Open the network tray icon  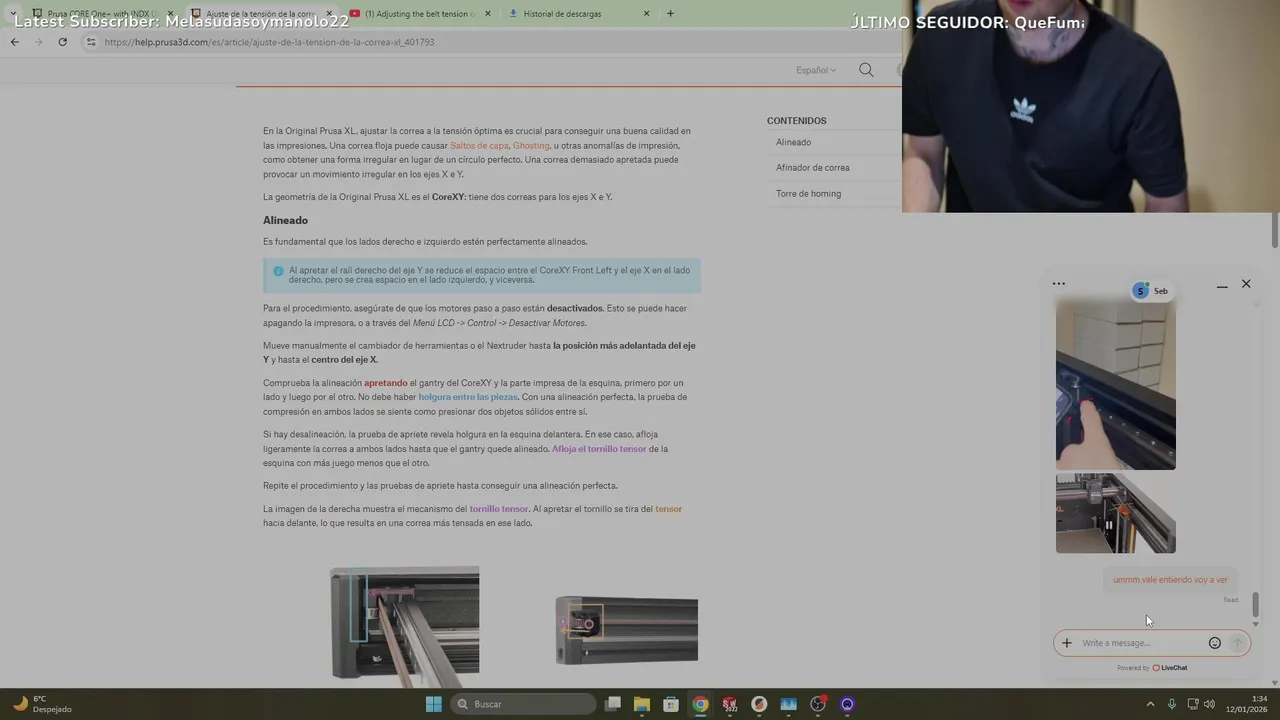(1192, 704)
